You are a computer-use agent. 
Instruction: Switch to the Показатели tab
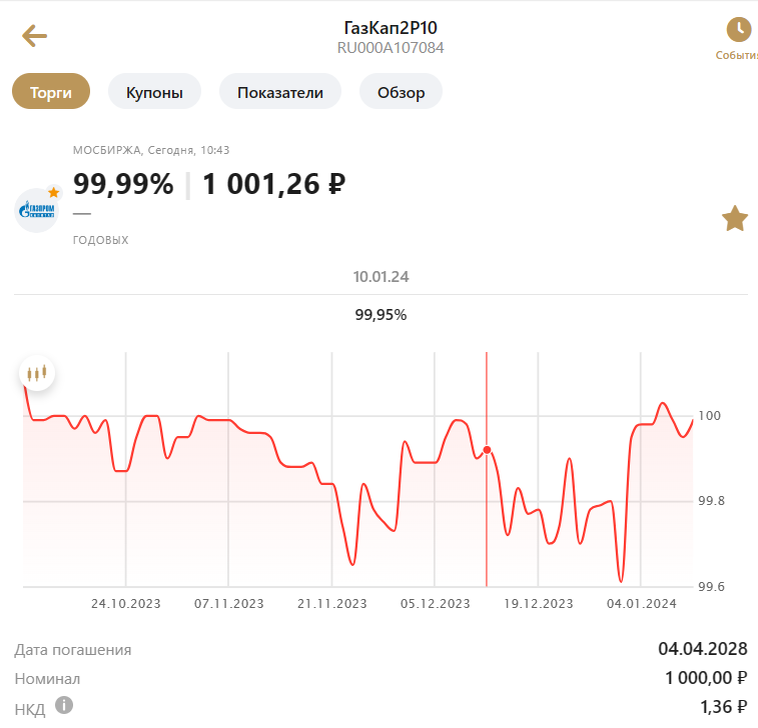point(280,91)
